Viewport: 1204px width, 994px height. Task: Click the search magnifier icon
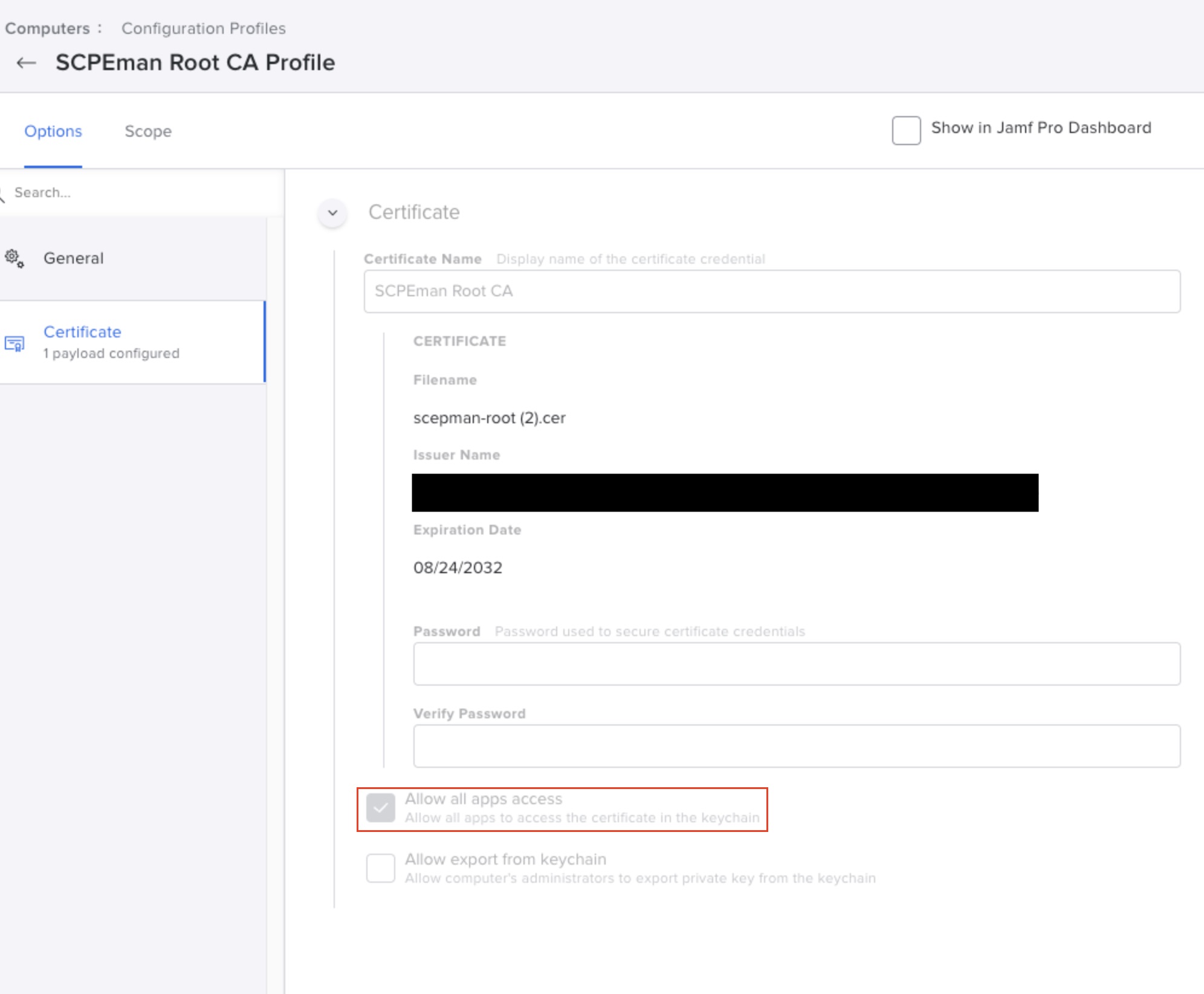point(2,193)
